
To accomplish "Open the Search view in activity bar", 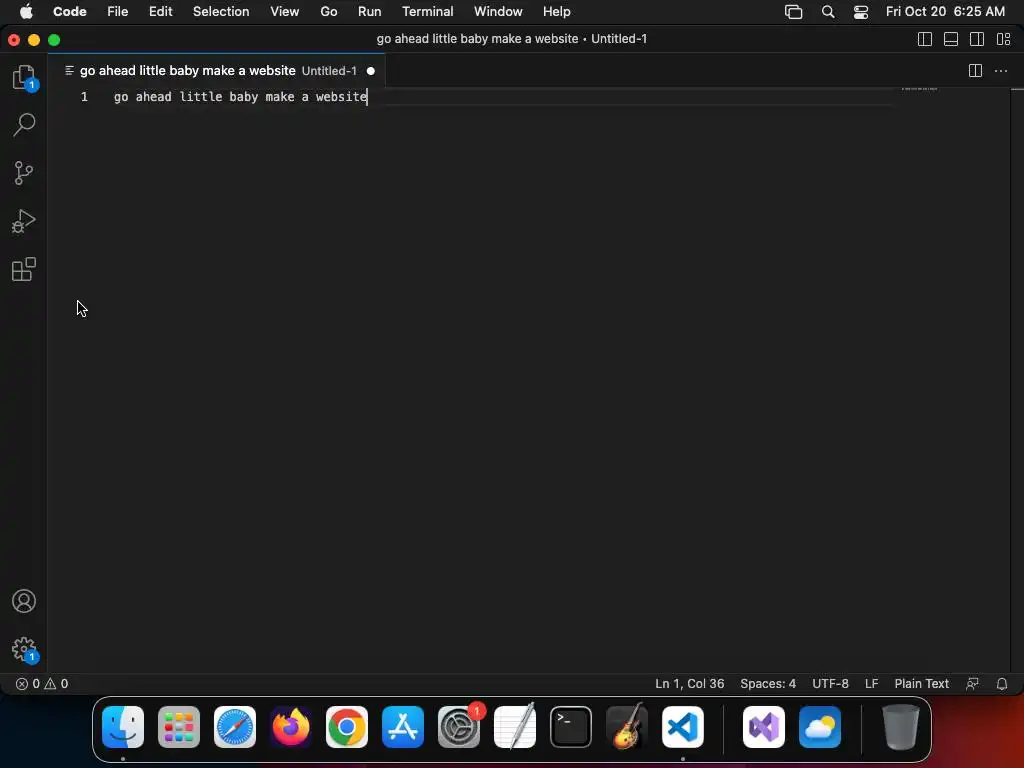I will (x=24, y=124).
